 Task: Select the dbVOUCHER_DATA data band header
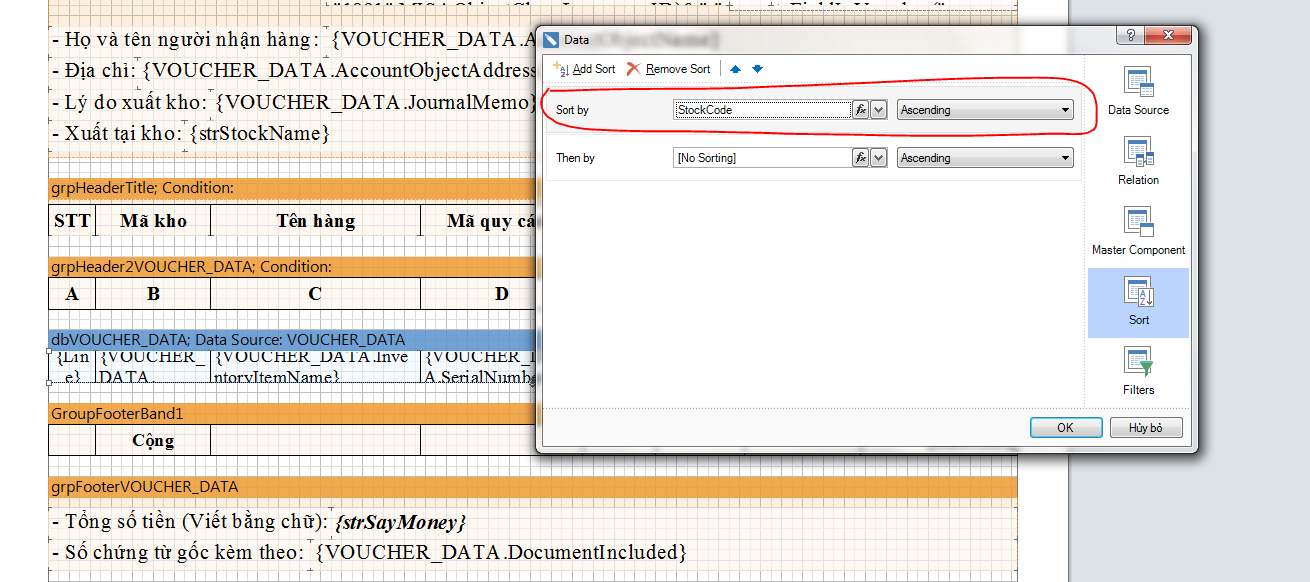[293, 339]
